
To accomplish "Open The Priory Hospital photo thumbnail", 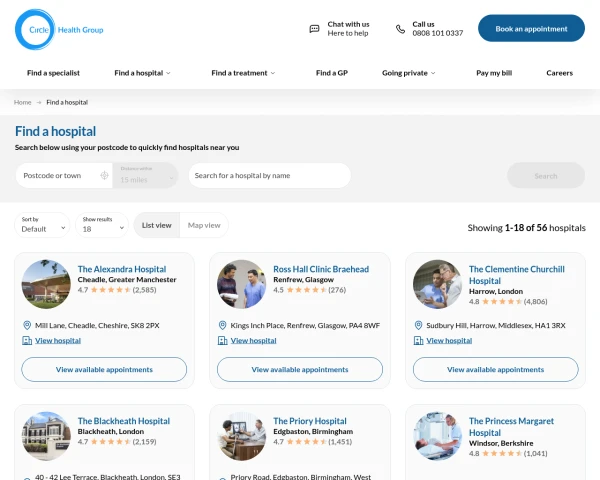I will pos(241,436).
